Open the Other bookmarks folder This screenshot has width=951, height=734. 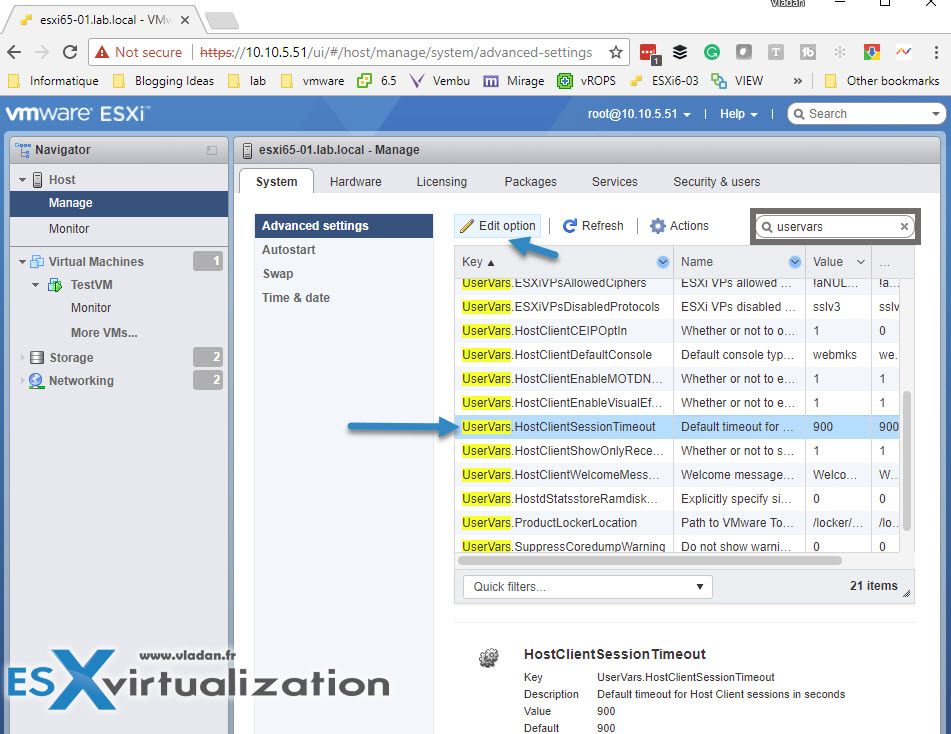(882, 81)
